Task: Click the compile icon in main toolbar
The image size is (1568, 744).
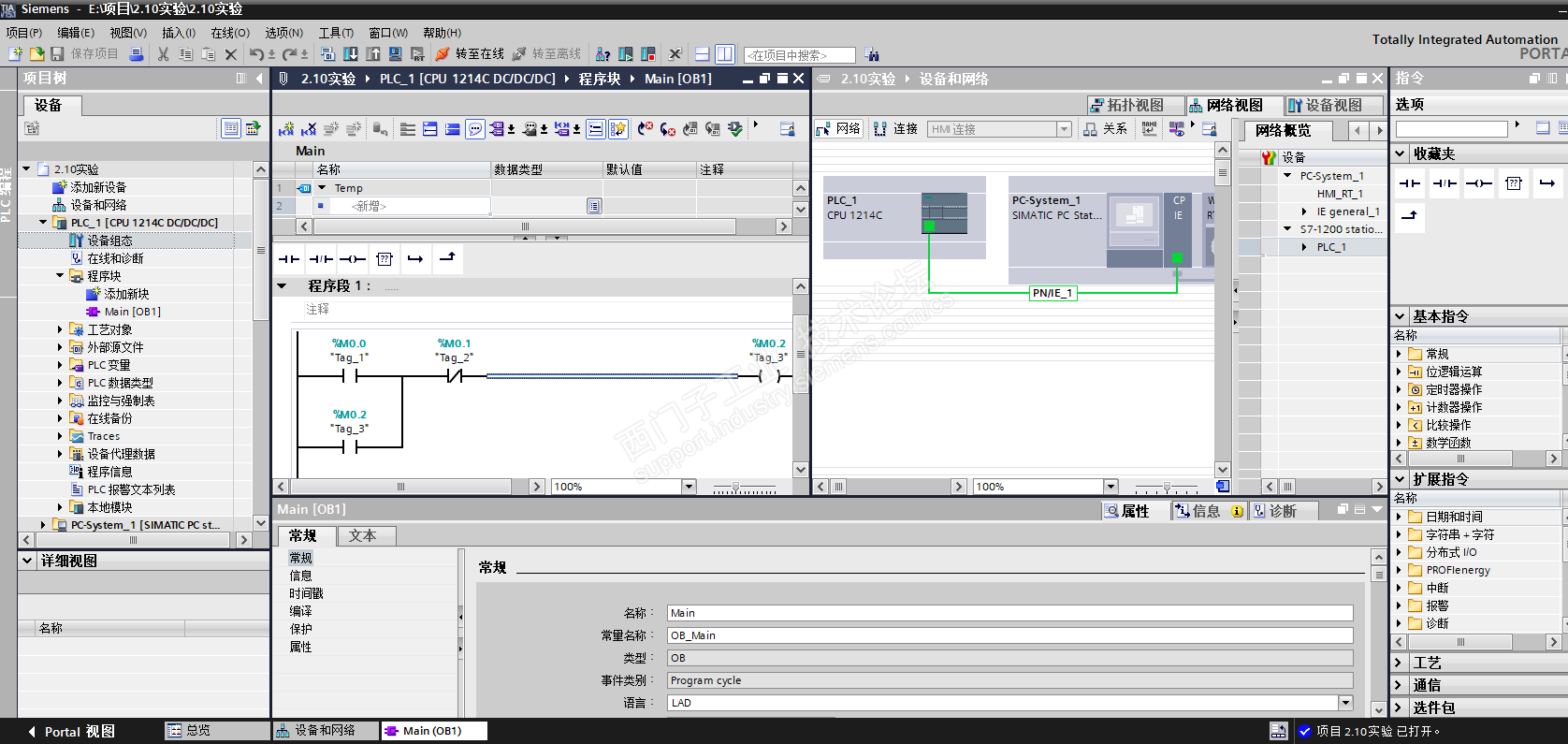Action: click(327, 54)
